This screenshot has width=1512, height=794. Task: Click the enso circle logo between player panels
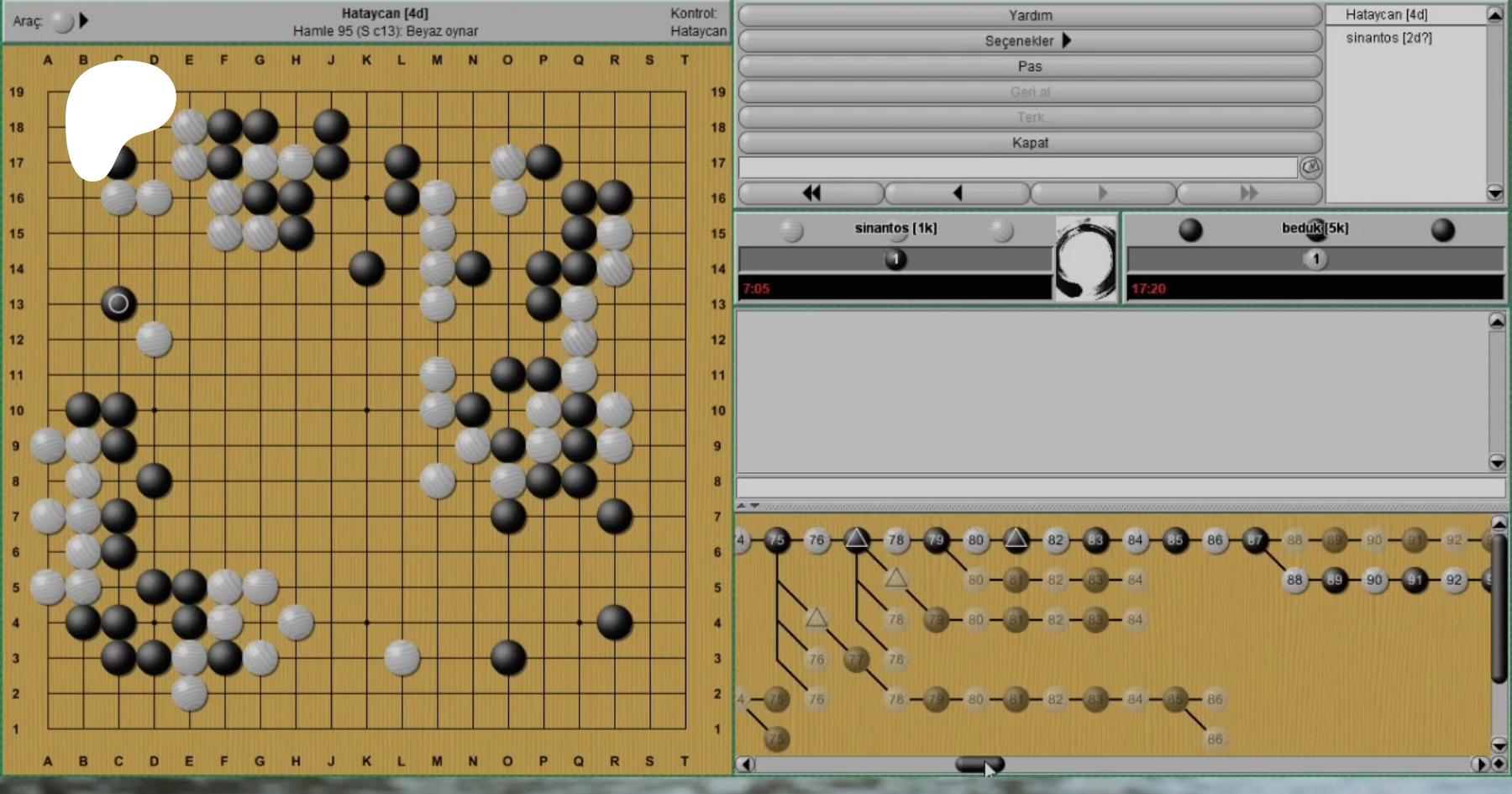1085,259
